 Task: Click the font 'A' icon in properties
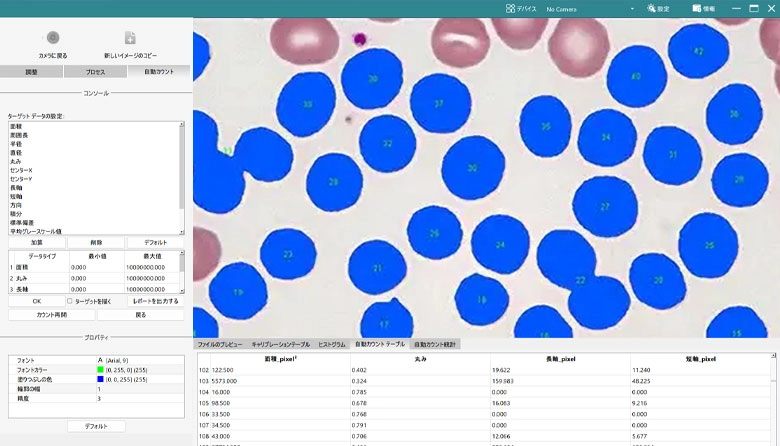100,360
